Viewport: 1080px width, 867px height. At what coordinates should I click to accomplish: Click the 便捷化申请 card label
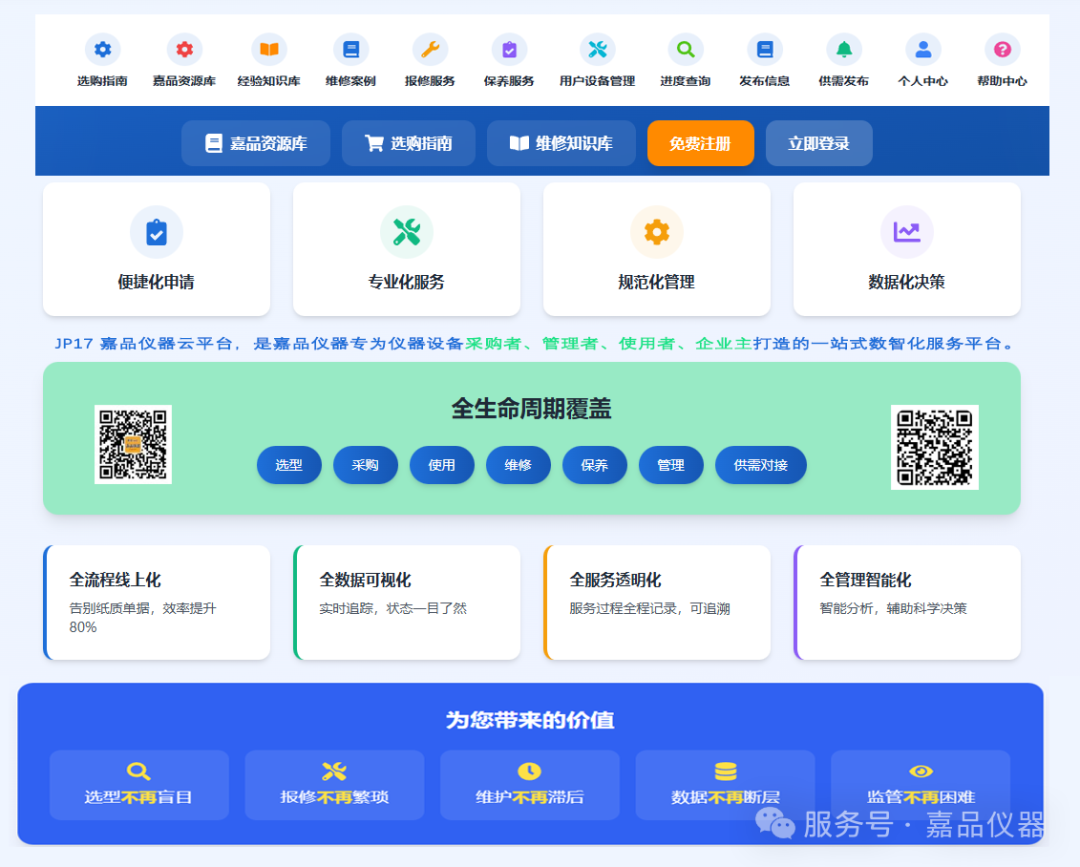click(x=156, y=282)
